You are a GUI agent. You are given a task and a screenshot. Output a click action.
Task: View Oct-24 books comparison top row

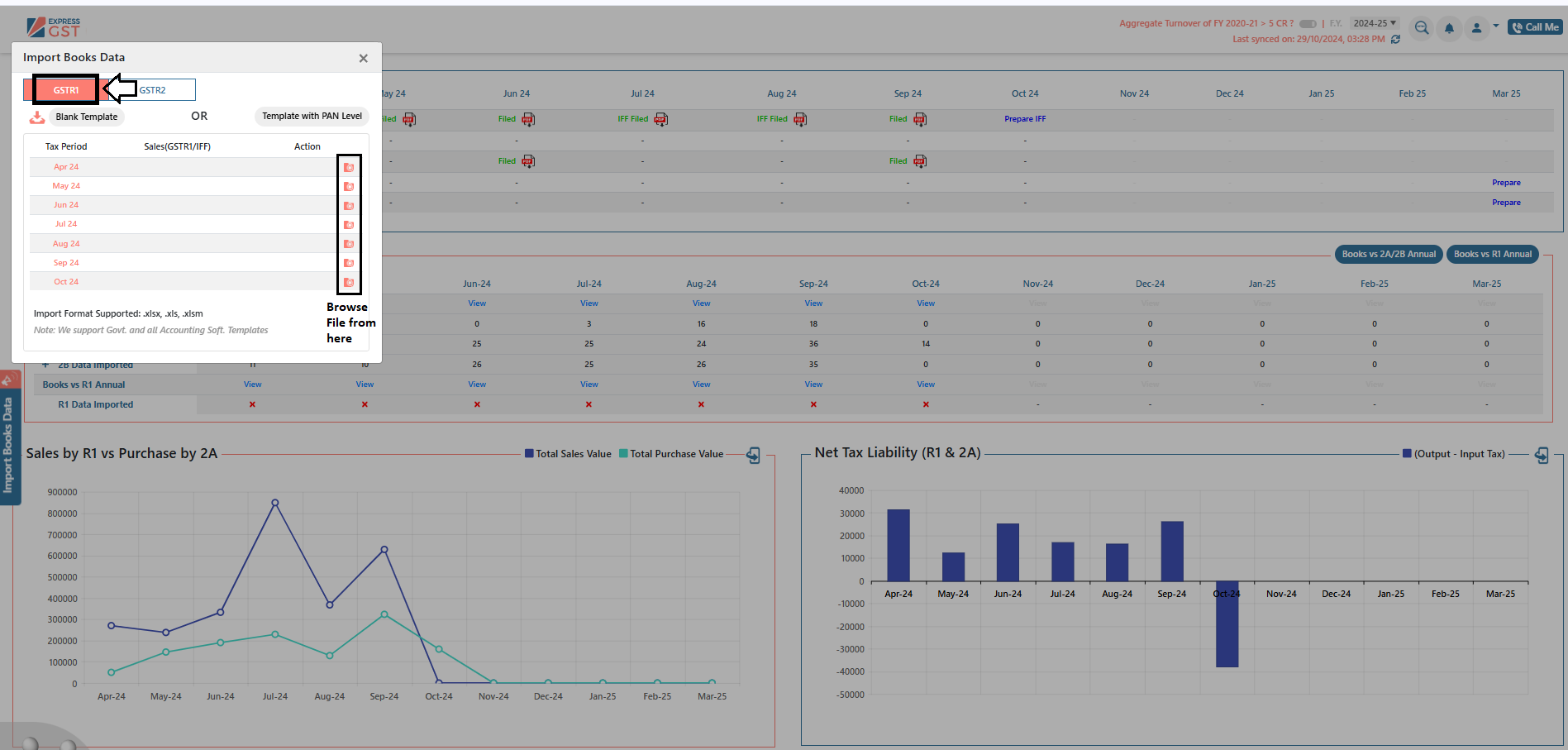pos(926,303)
